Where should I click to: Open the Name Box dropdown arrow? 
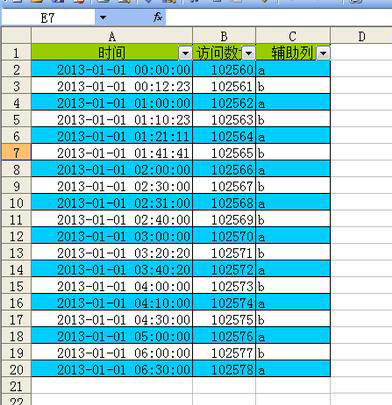point(103,17)
